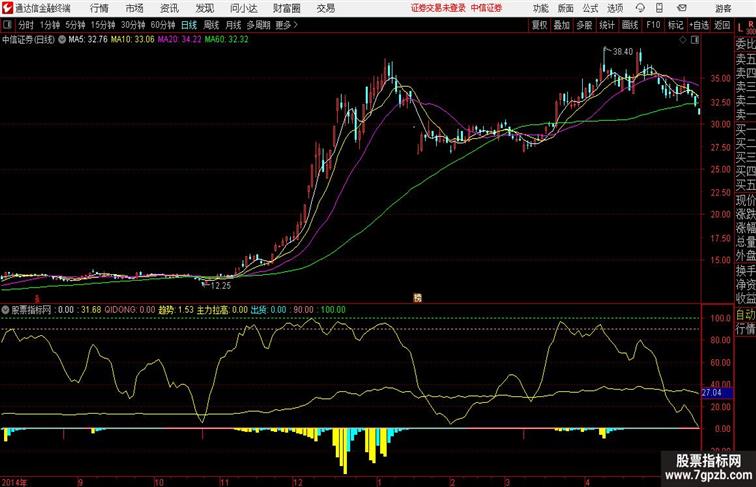Open the 问小达 menu

(243, 8)
